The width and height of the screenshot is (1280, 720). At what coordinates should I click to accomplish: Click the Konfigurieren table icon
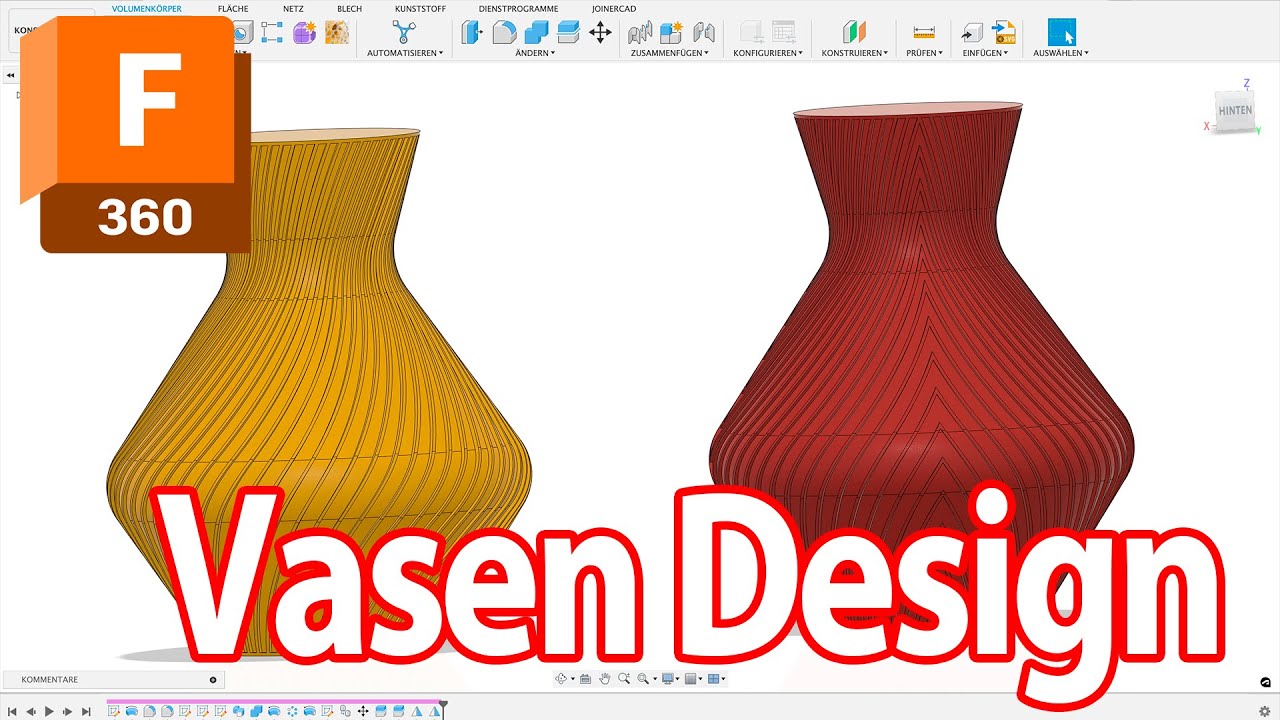pos(783,32)
